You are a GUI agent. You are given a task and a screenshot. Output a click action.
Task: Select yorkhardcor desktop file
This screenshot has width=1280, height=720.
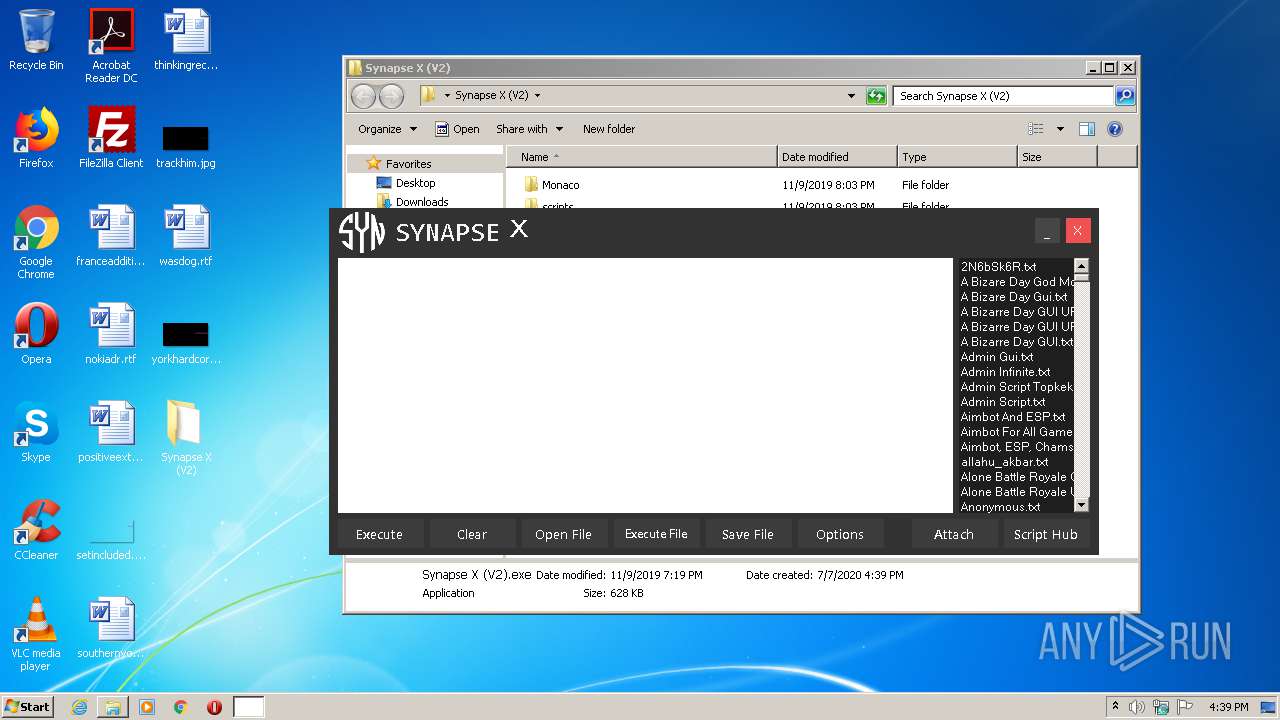point(186,342)
